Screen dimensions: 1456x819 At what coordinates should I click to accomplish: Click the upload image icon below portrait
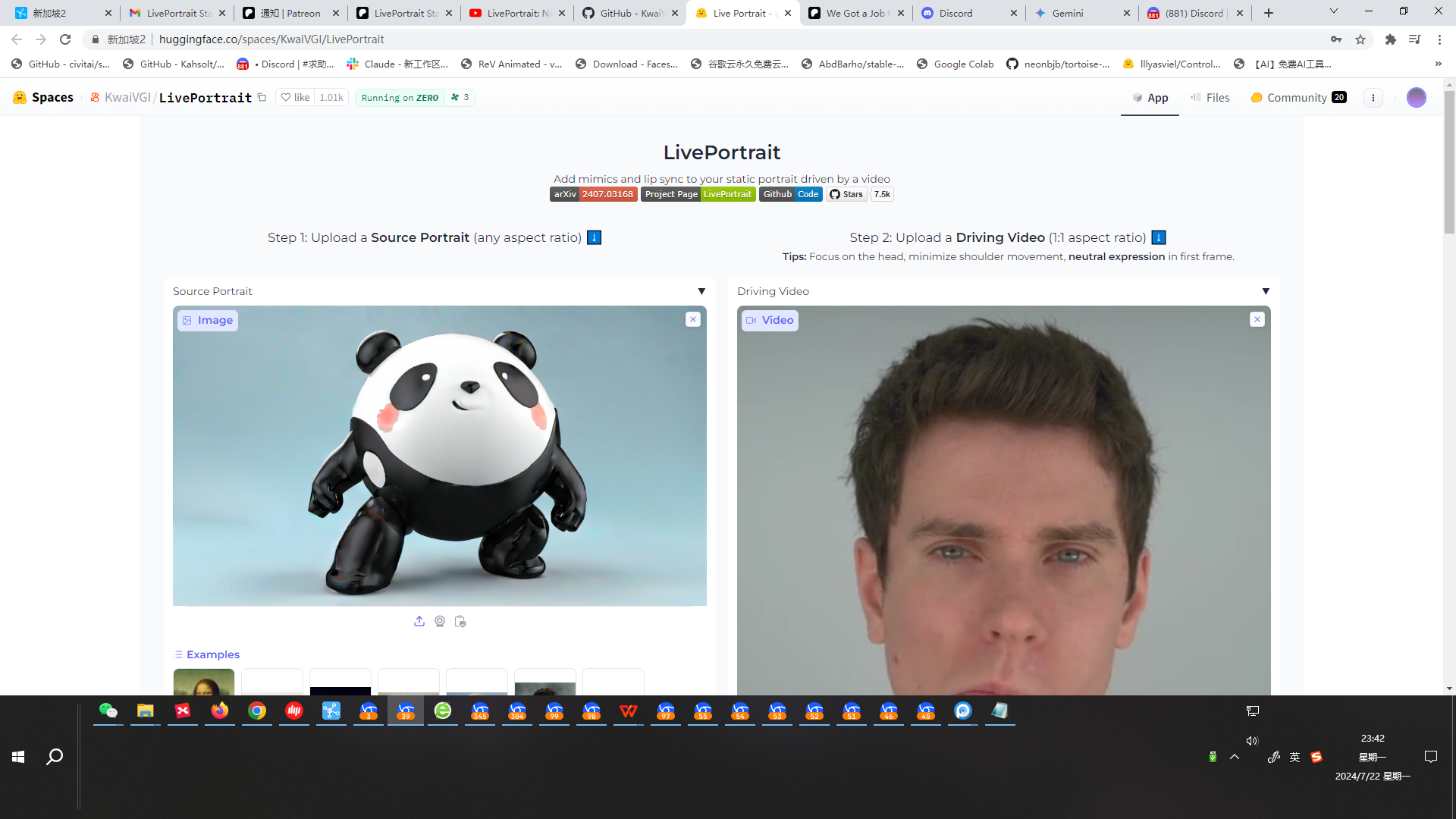419,621
